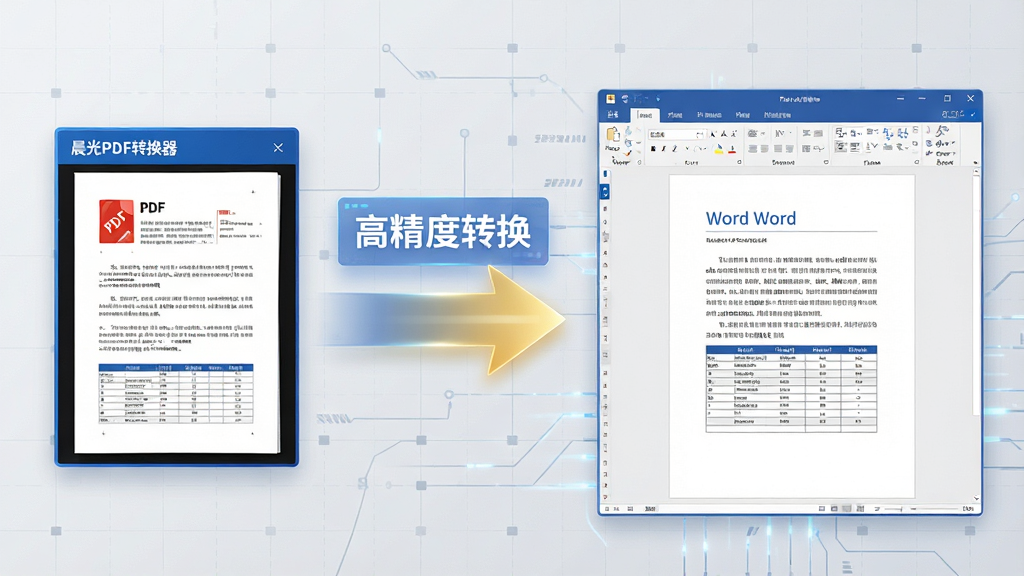This screenshot has width=1024, height=576.
Task: Center paragraph text in Word
Action: (765, 149)
